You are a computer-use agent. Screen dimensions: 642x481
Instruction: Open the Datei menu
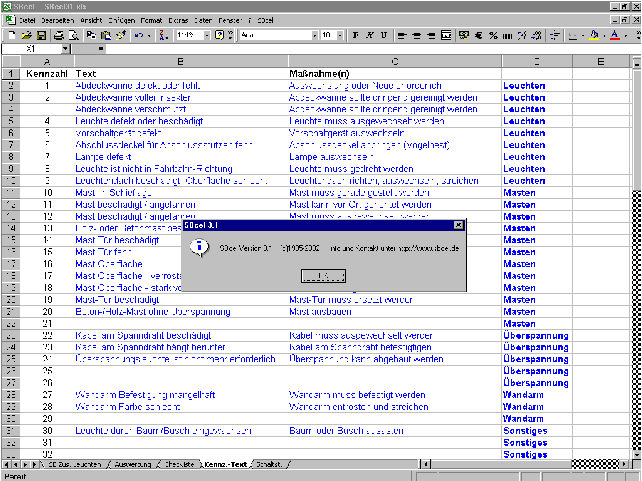27,20
